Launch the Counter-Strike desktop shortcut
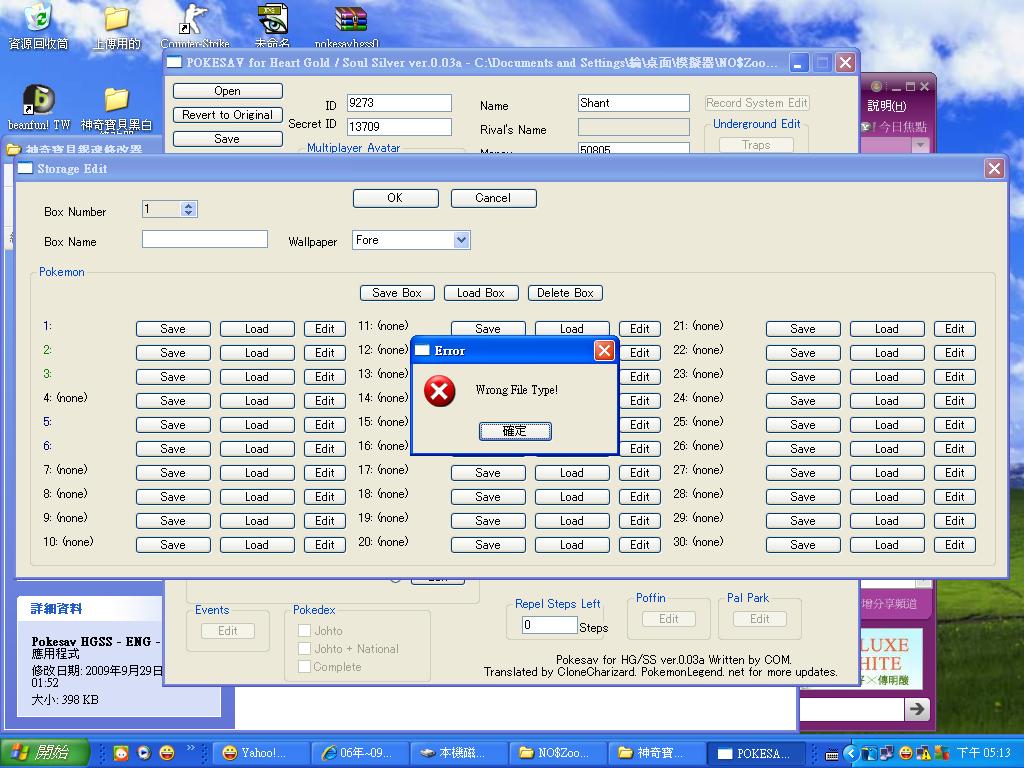 (194, 20)
